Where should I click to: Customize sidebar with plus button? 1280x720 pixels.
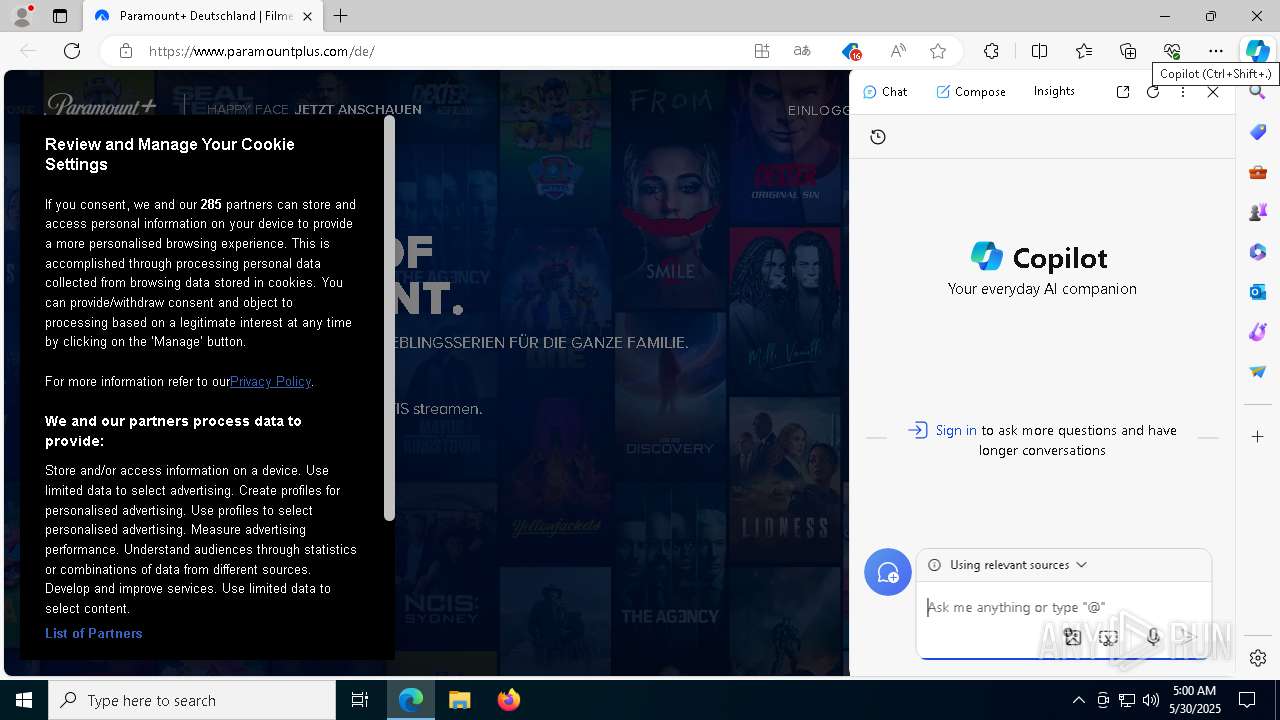coord(1258,437)
